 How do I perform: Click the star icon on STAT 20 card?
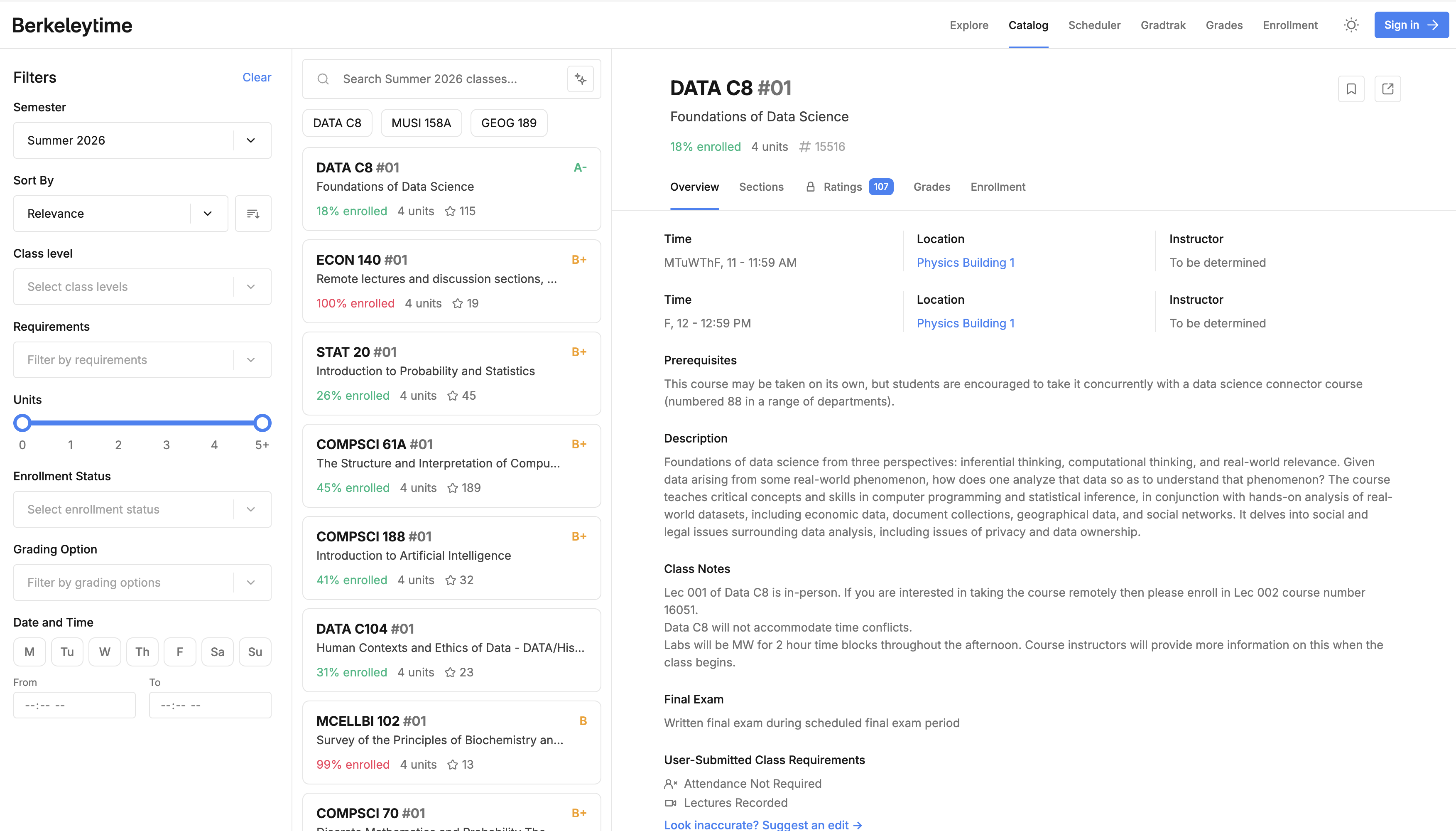pos(453,396)
